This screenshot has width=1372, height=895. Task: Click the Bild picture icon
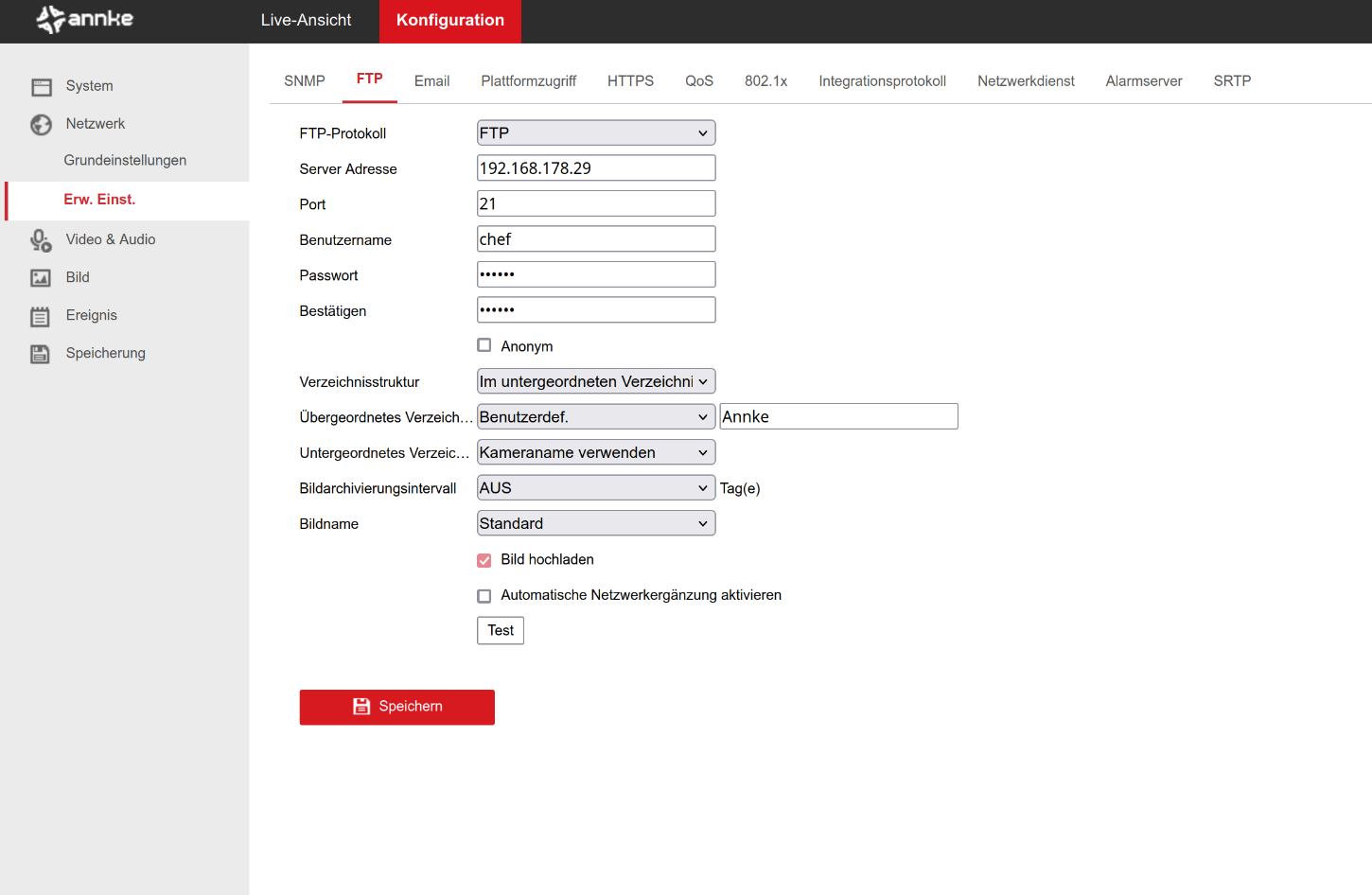point(41,278)
